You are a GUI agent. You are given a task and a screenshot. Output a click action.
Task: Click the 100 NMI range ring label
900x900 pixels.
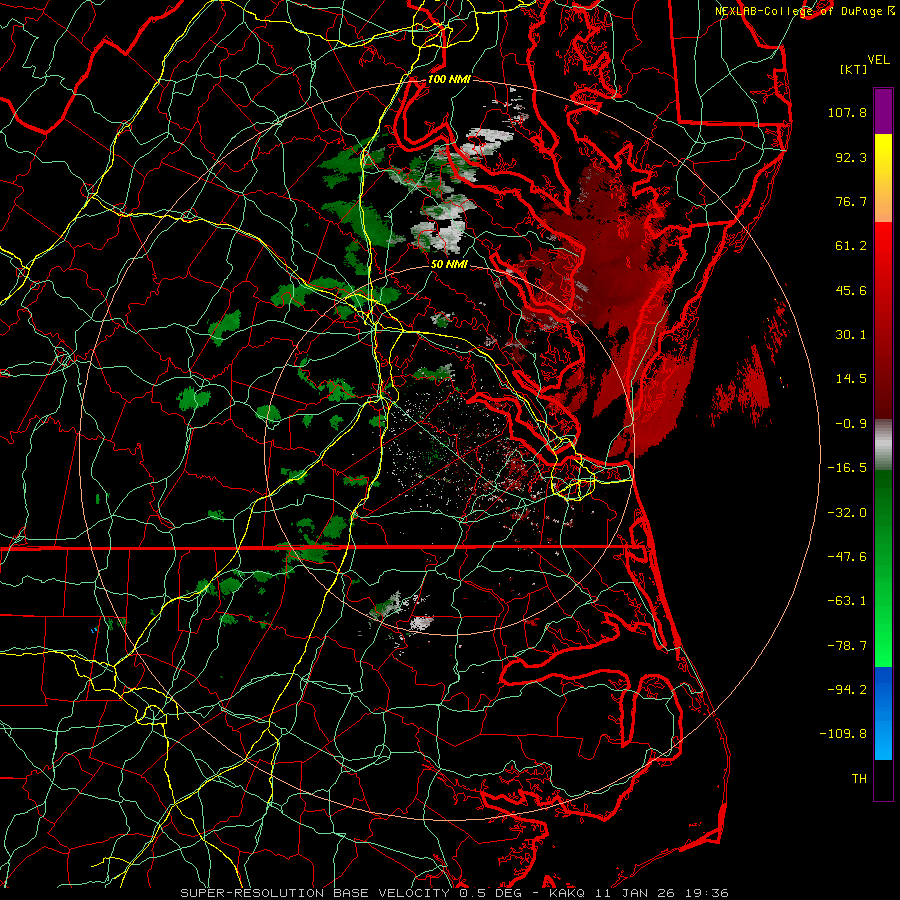(x=449, y=79)
